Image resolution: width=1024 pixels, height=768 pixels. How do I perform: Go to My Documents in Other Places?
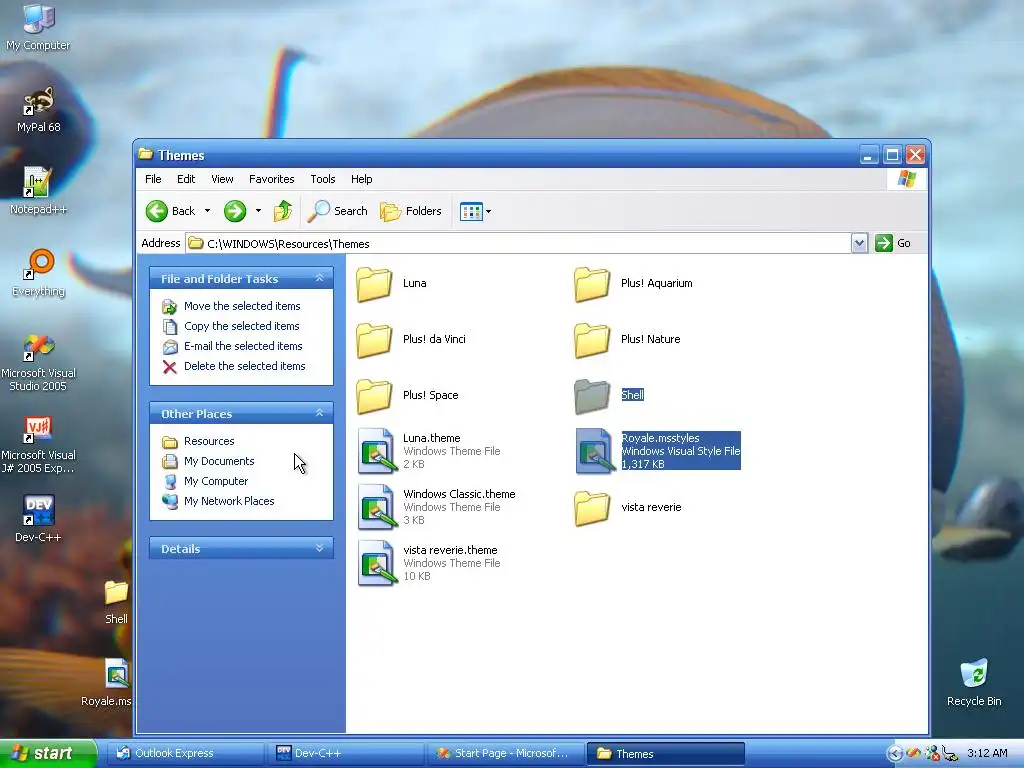click(x=219, y=461)
